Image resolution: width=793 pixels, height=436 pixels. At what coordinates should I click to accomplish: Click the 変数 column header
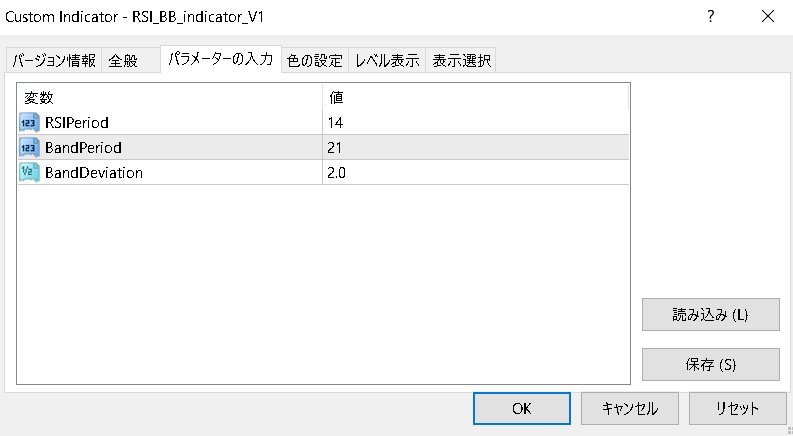(170, 98)
